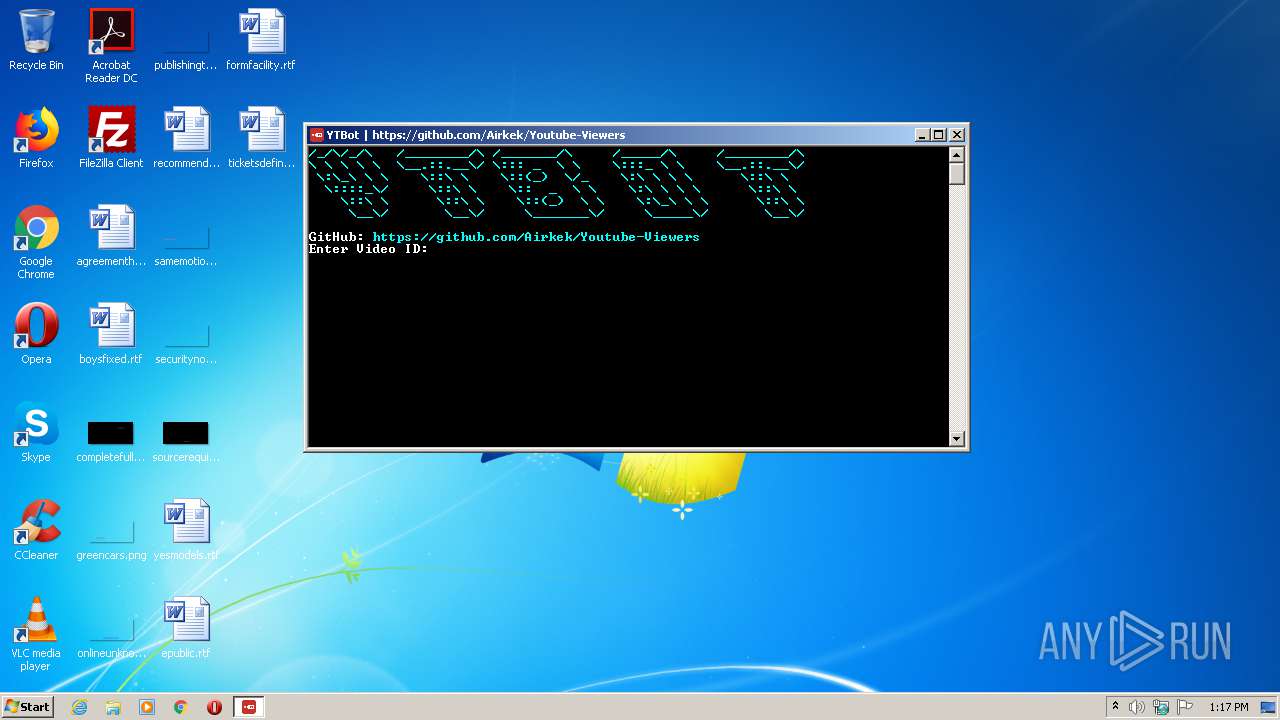Close the YTBot console window

[957, 135]
